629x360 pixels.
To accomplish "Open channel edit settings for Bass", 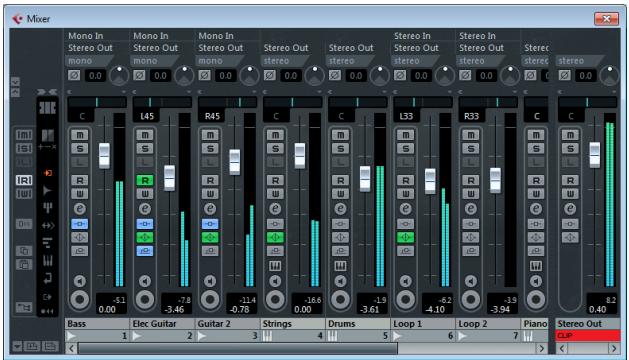I will (x=80, y=209).
